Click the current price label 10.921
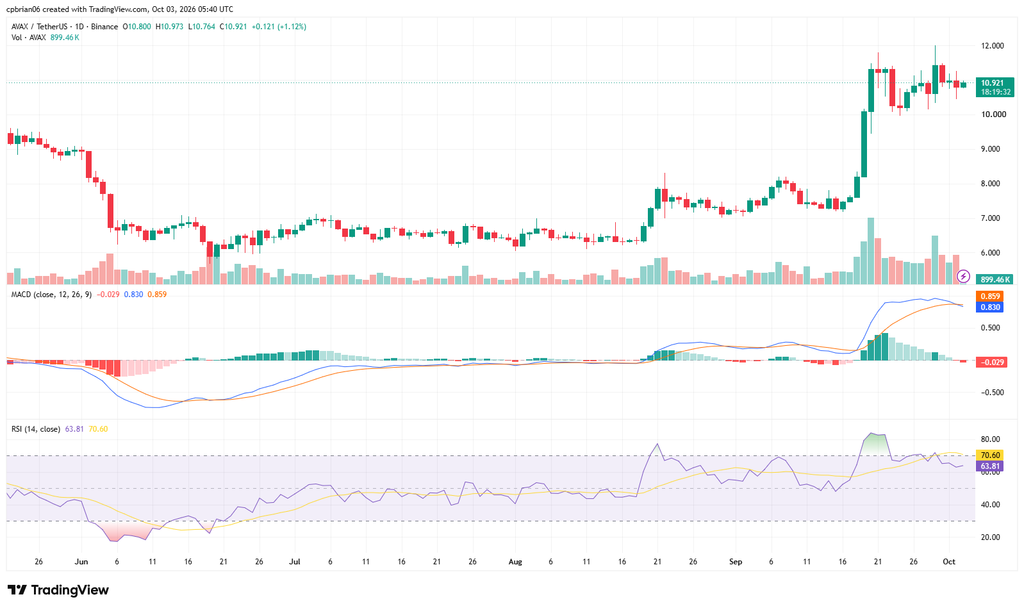Viewport: 1024px width, 609px height. point(993,83)
